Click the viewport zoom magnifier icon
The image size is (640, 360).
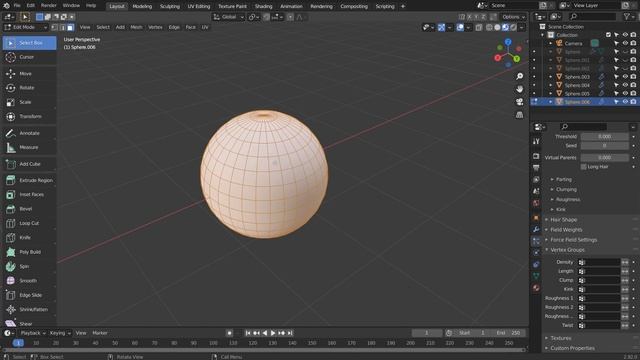click(x=519, y=76)
